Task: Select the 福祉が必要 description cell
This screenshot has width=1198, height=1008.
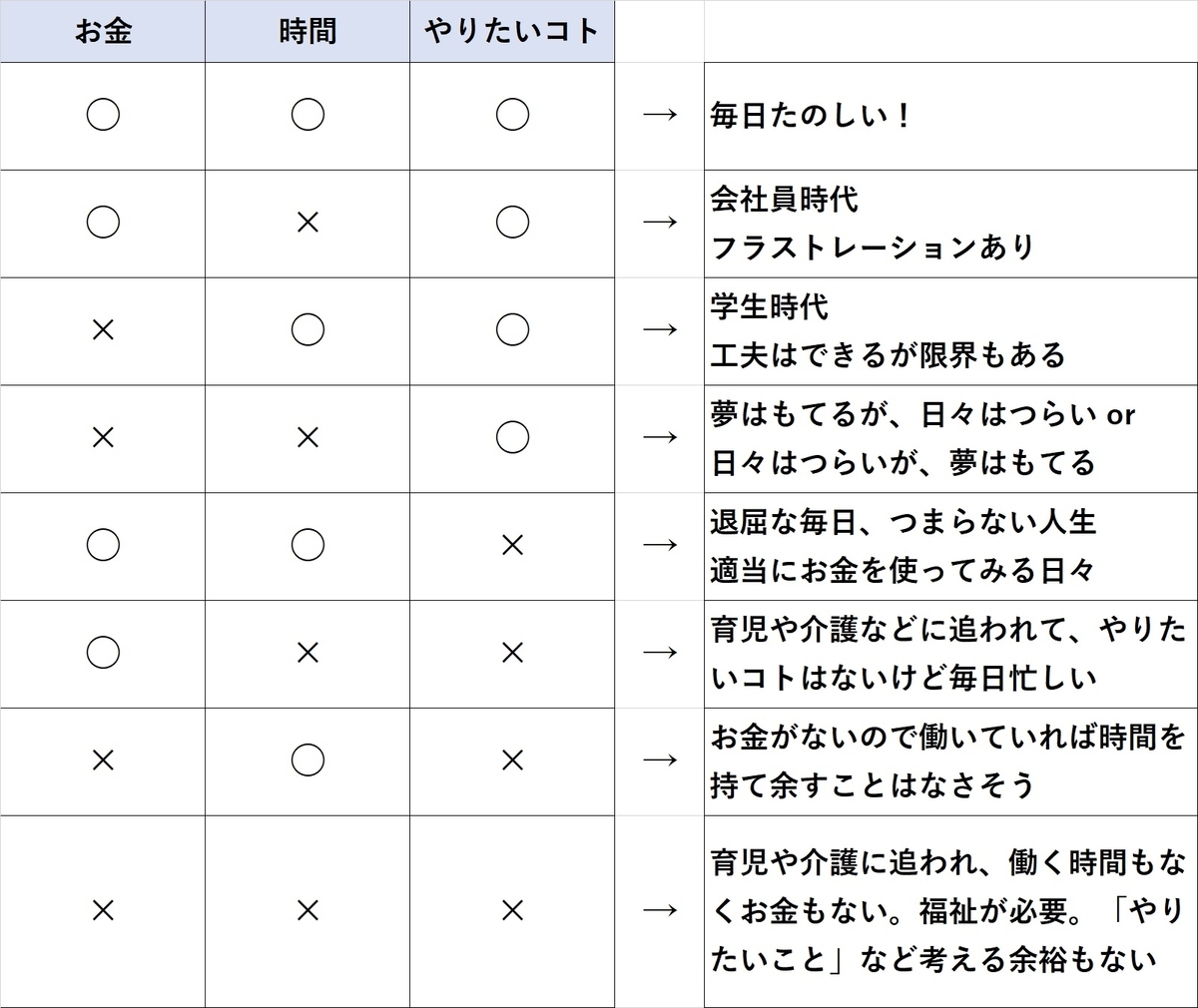Action: [x=950, y=911]
